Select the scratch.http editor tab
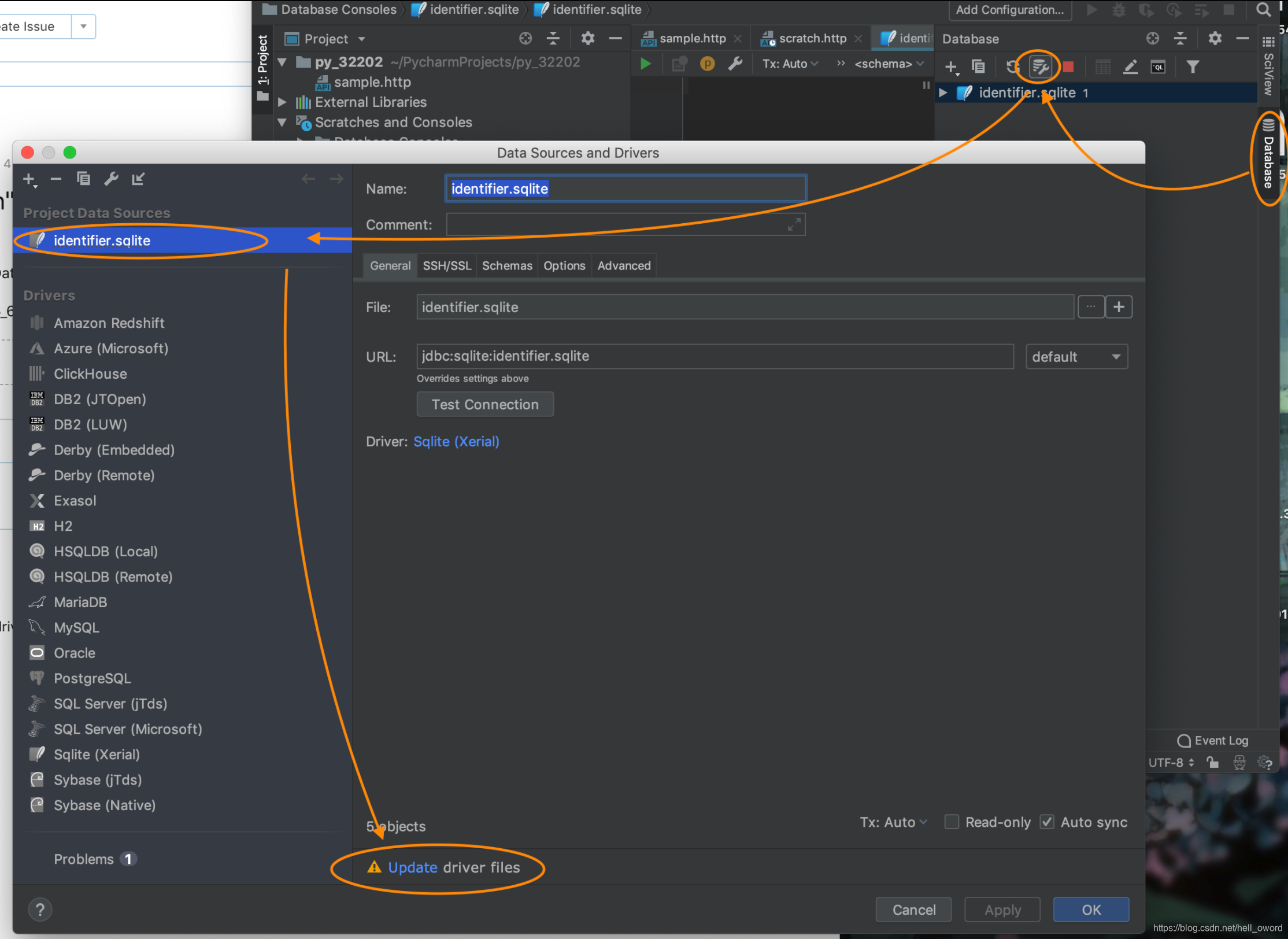1288x939 pixels. [812, 39]
